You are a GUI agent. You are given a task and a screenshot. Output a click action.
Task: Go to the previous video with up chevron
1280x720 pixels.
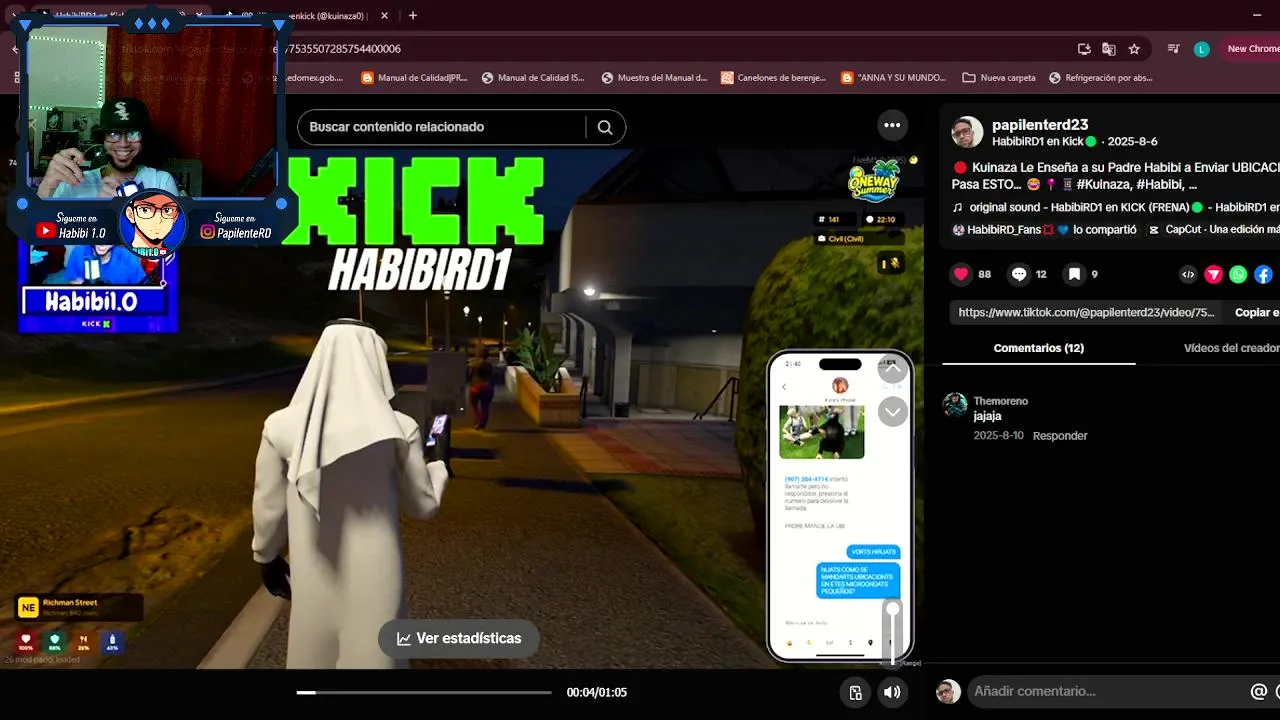893,369
